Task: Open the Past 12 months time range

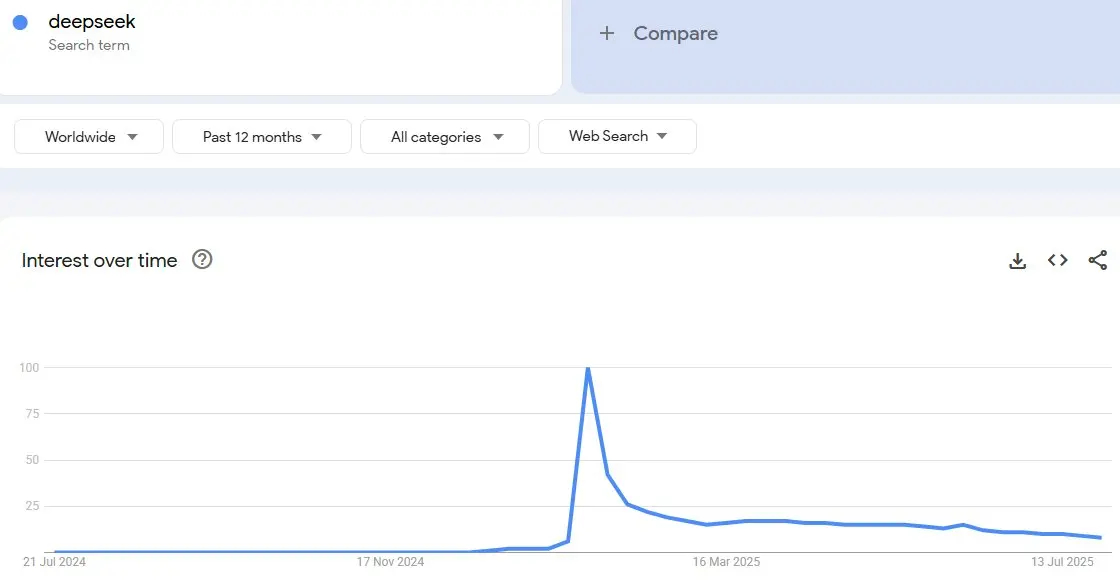Action: pyautogui.click(x=261, y=136)
